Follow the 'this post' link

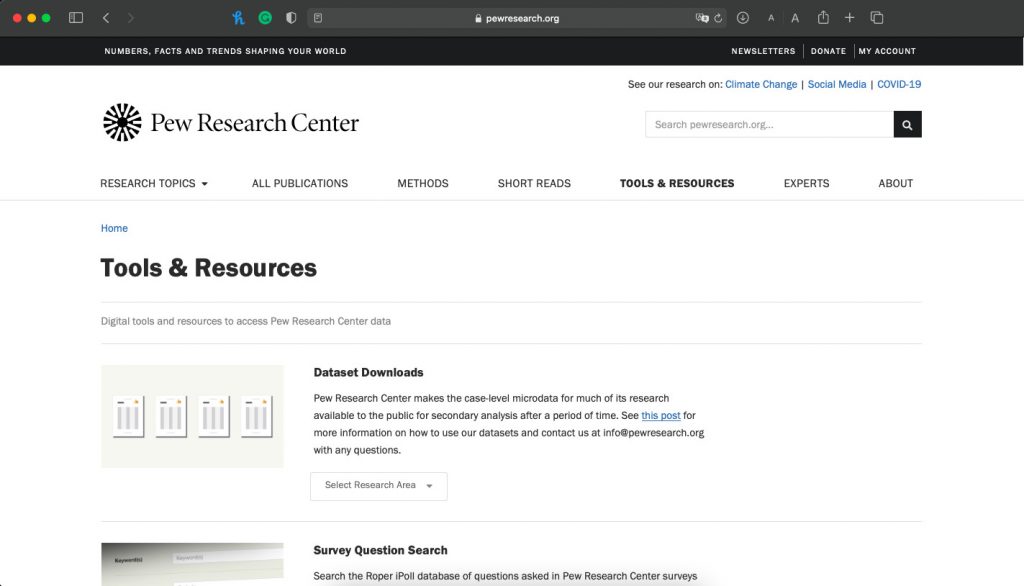660,415
